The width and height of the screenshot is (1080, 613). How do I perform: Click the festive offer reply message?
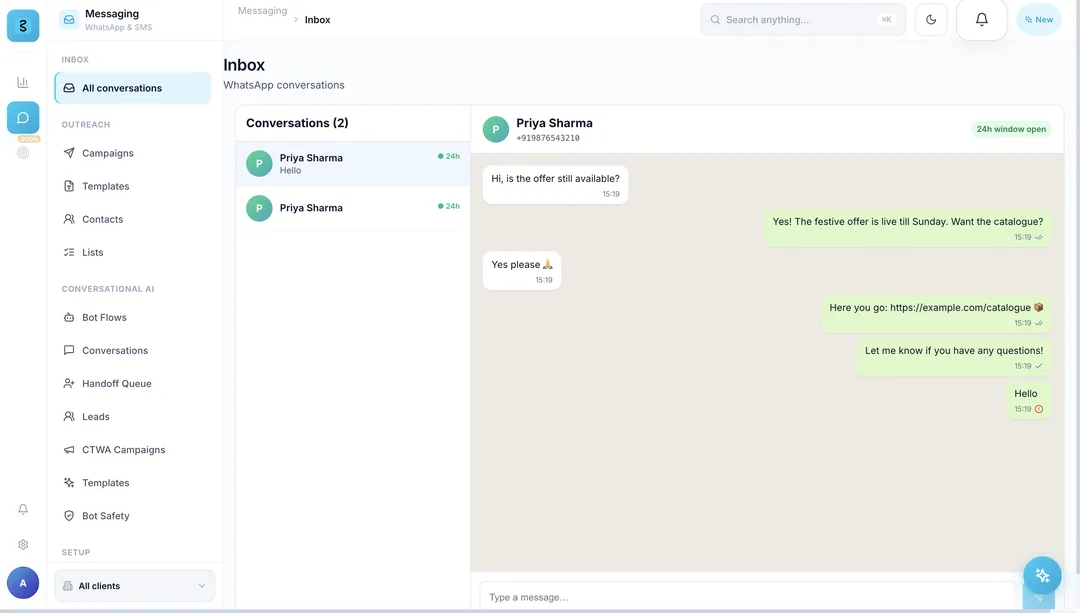coord(908,228)
